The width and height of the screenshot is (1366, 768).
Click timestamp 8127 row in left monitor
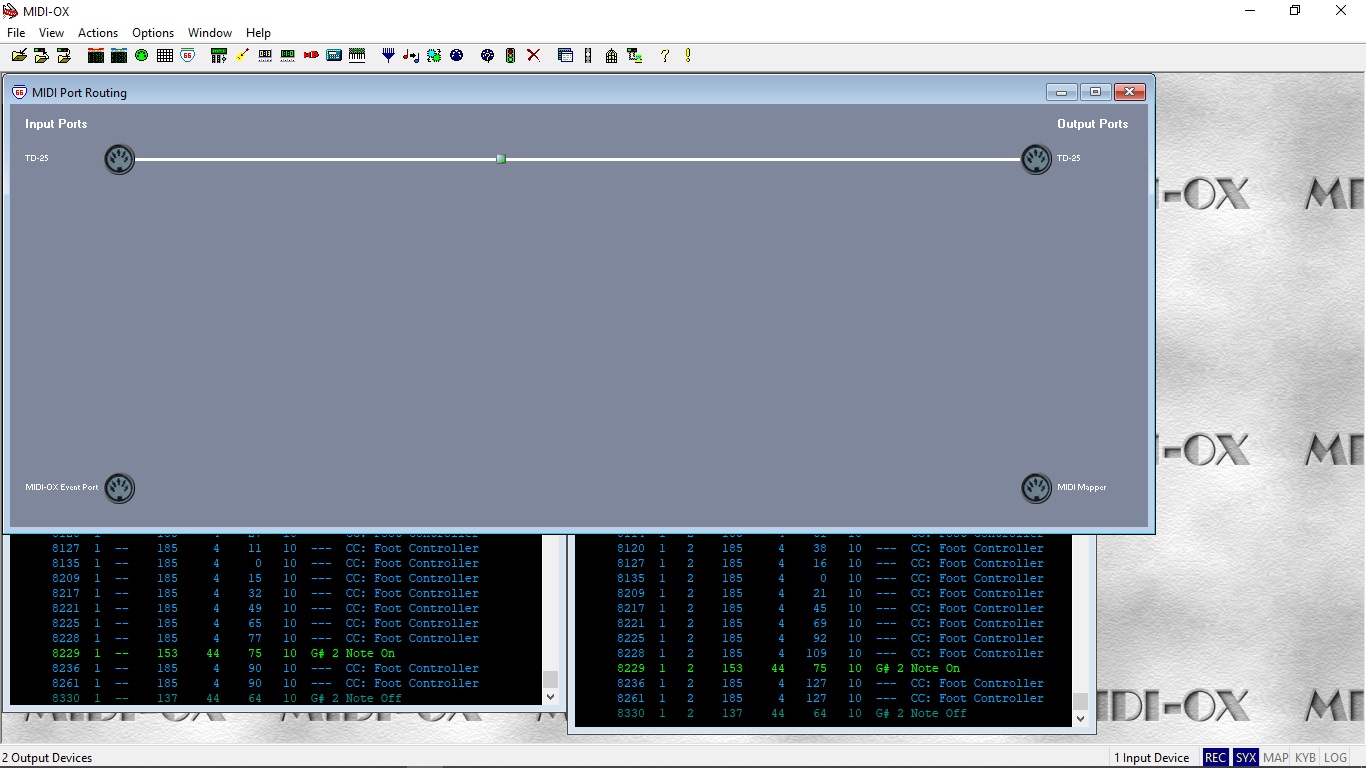pos(275,549)
